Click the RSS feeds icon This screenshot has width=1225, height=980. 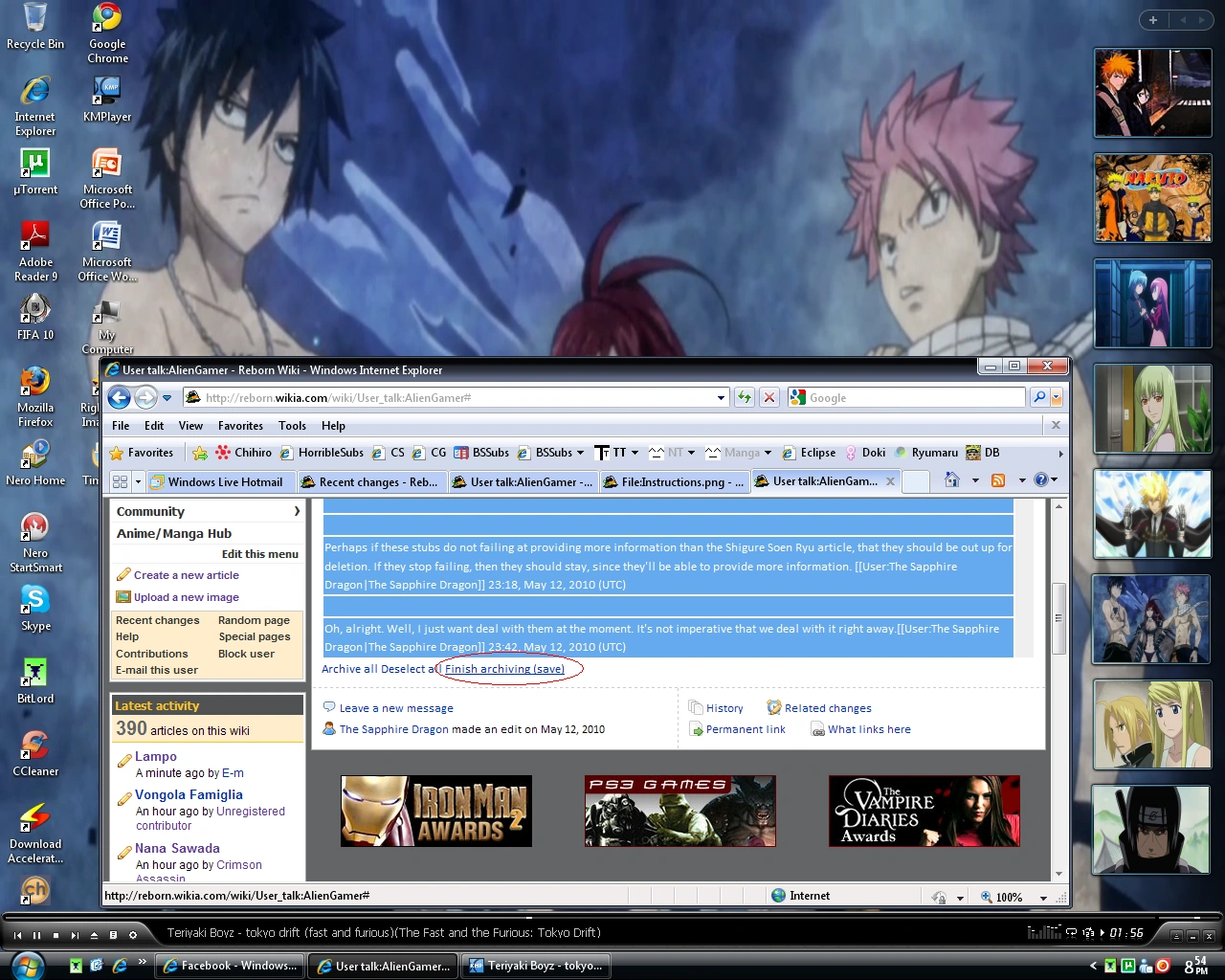tap(998, 480)
